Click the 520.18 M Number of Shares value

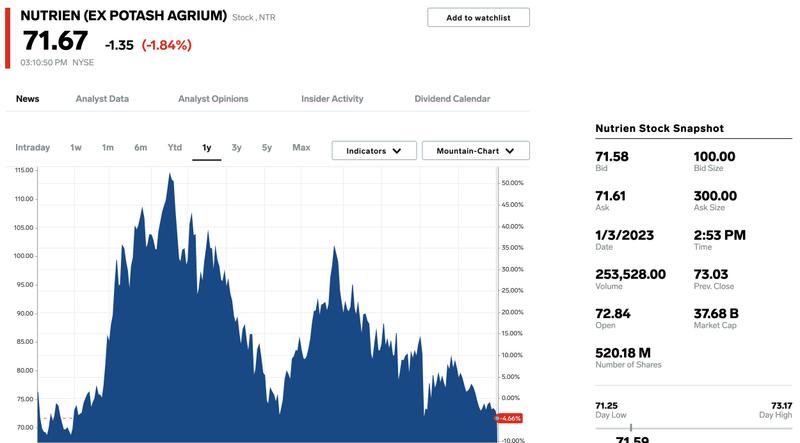(x=622, y=353)
